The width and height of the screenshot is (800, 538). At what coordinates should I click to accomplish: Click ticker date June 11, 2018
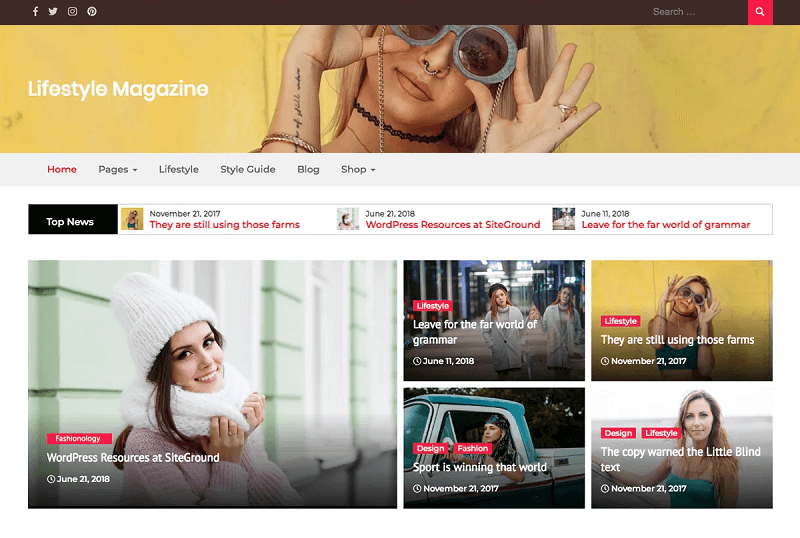(605, 213)
